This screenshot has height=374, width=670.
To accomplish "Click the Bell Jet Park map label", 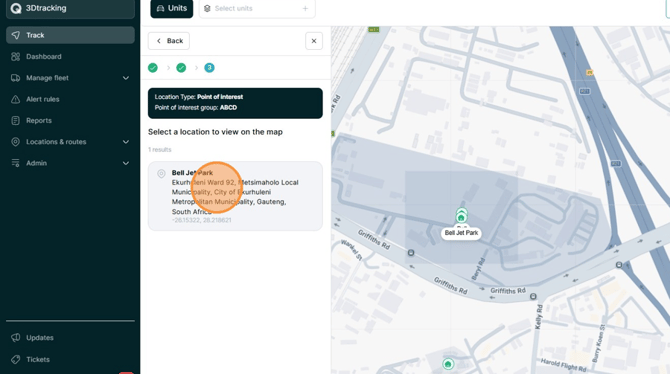I will (461, 233).
